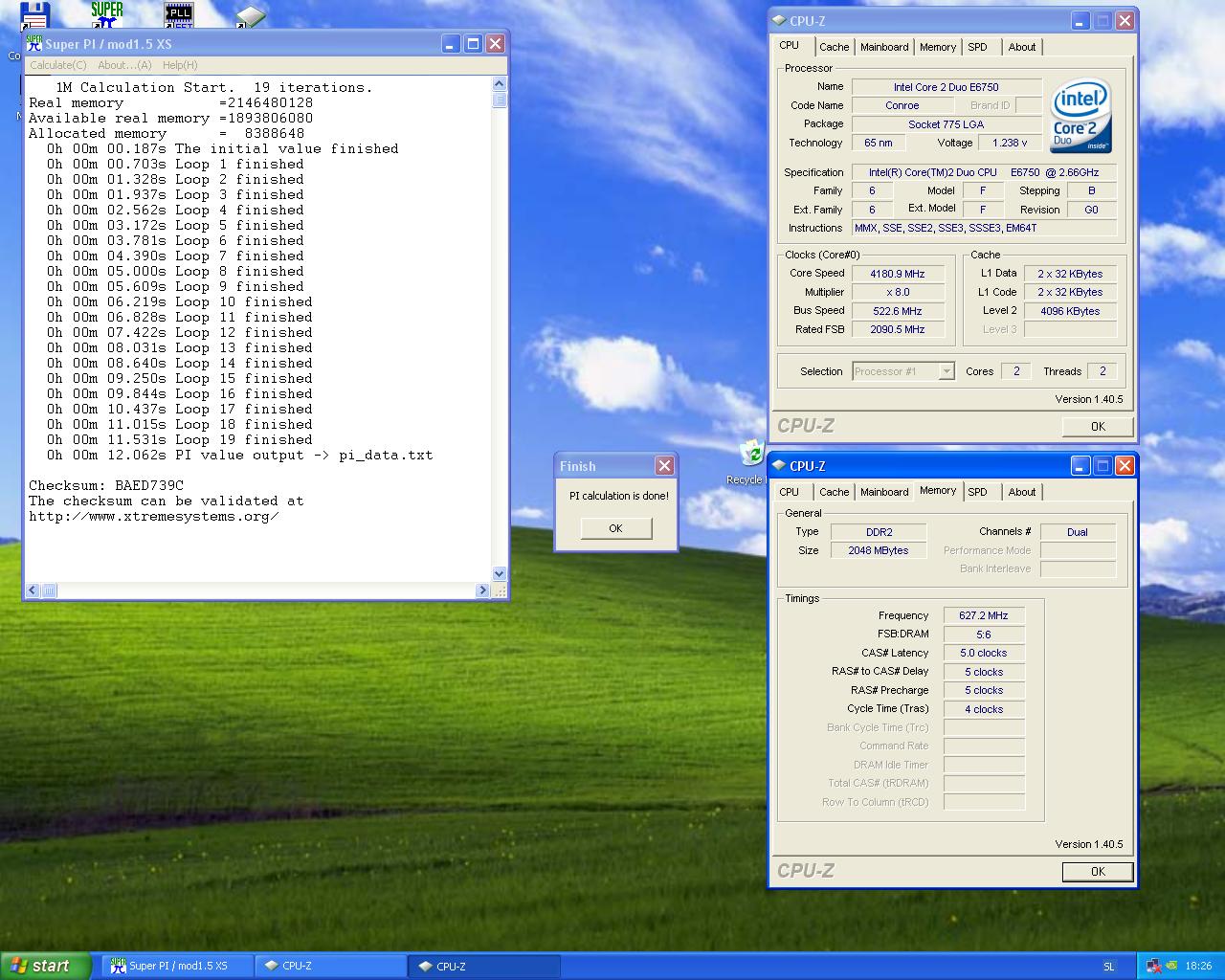1225x980 pixels.
Task: Click the processor name Intel Core 2 Duo E6750
Action: click(x=947, y=87)
